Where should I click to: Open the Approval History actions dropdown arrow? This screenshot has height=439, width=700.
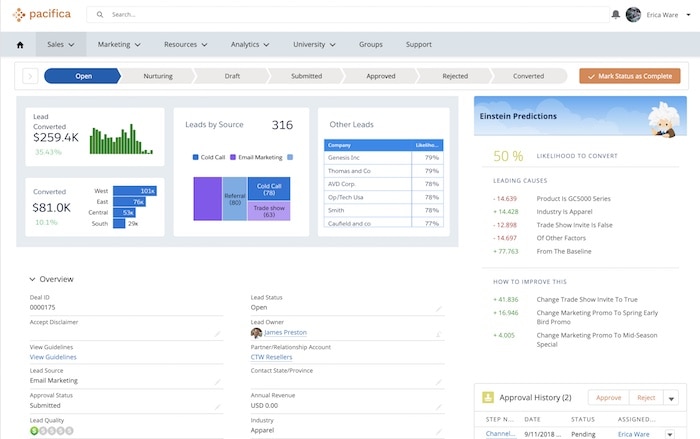coord(670,398)
